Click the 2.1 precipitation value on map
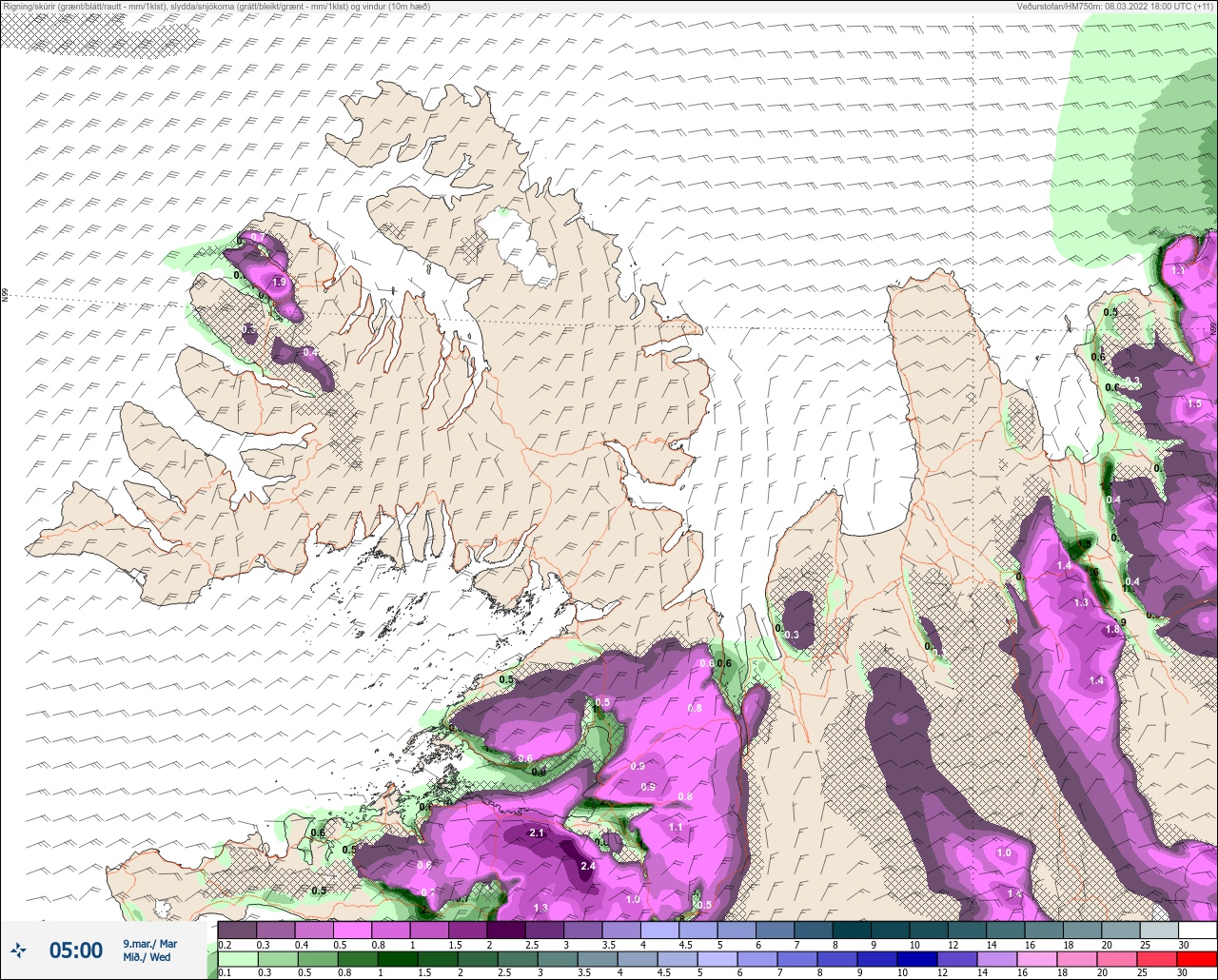The width and height of the screenshot is (1218, 980). pos(536,833)
